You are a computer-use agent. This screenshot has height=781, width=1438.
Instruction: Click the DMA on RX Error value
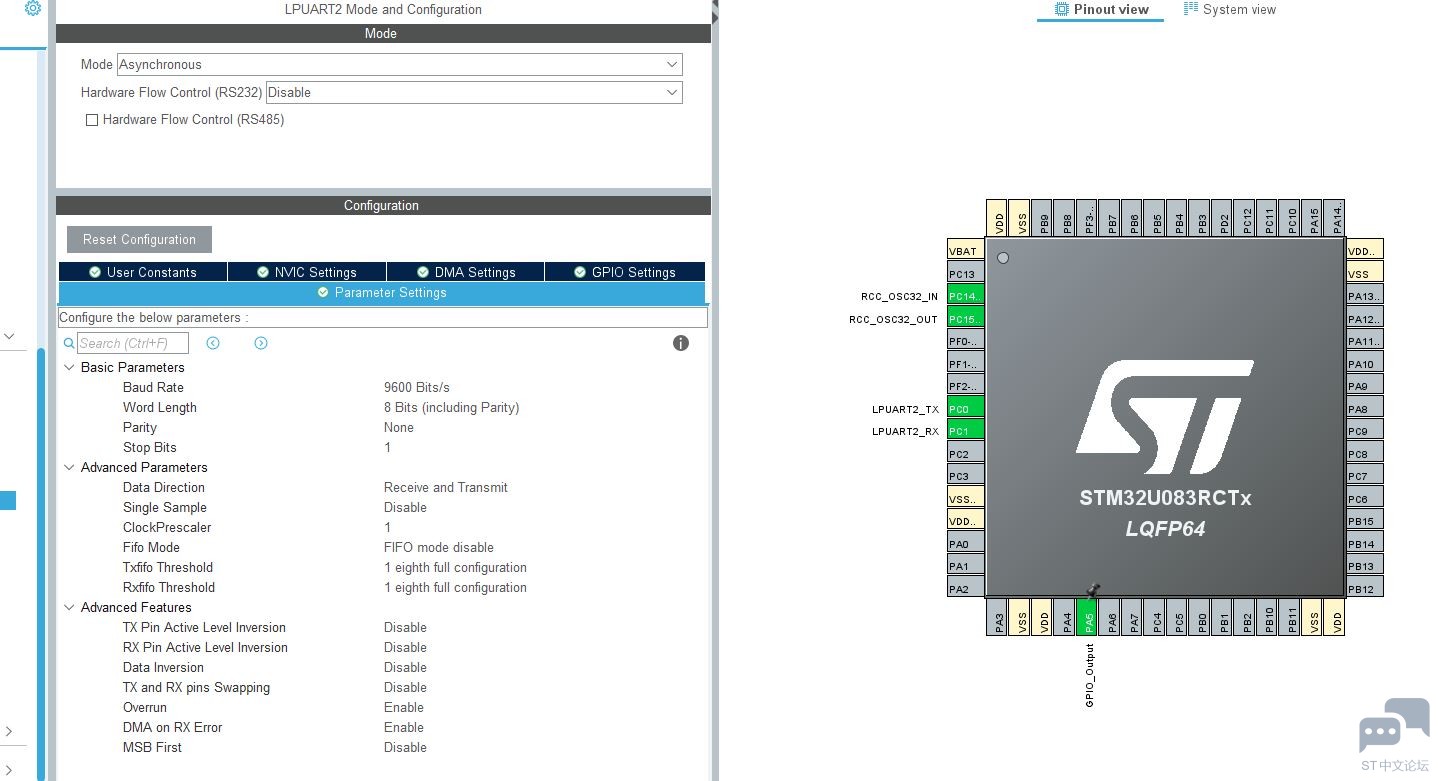click(x=404, y=727)
